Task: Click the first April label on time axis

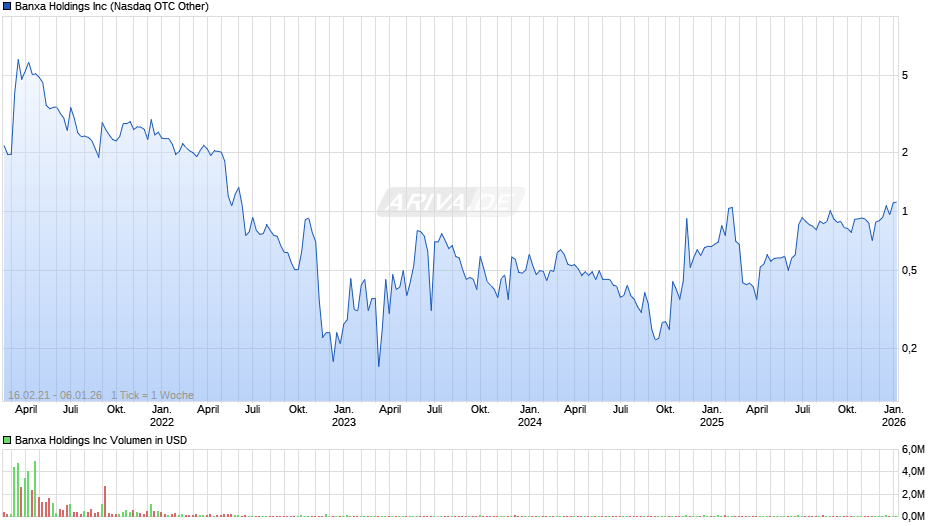Action: coord(26,410)
